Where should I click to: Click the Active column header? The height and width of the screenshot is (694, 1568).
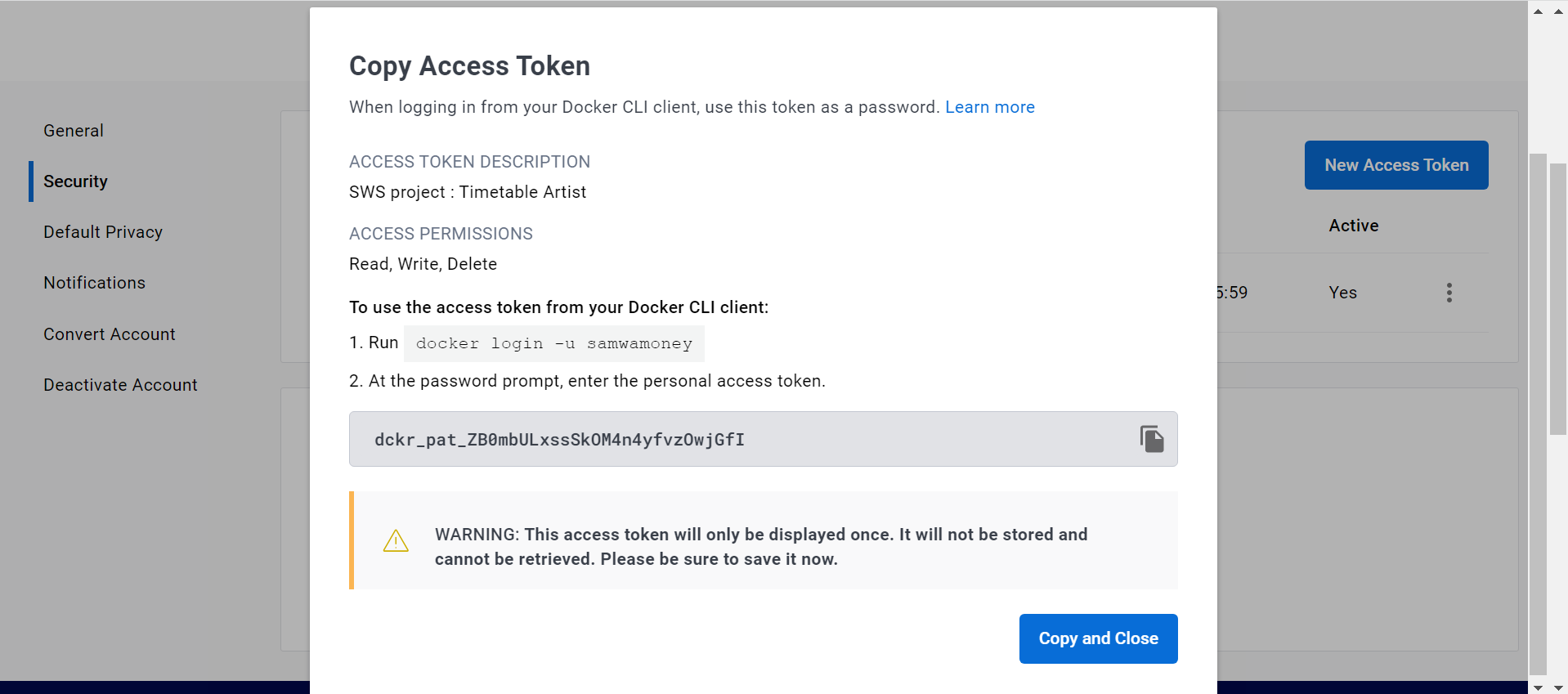pyautogui.click(x=1353, y=226)
